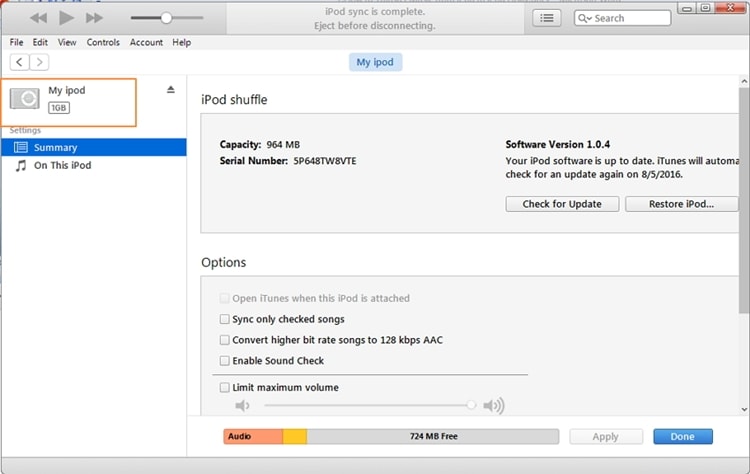The width and height of the screenshot is (750, 474).
Task: Click the low volume speaker icon
Action: [x=242, y=406]
